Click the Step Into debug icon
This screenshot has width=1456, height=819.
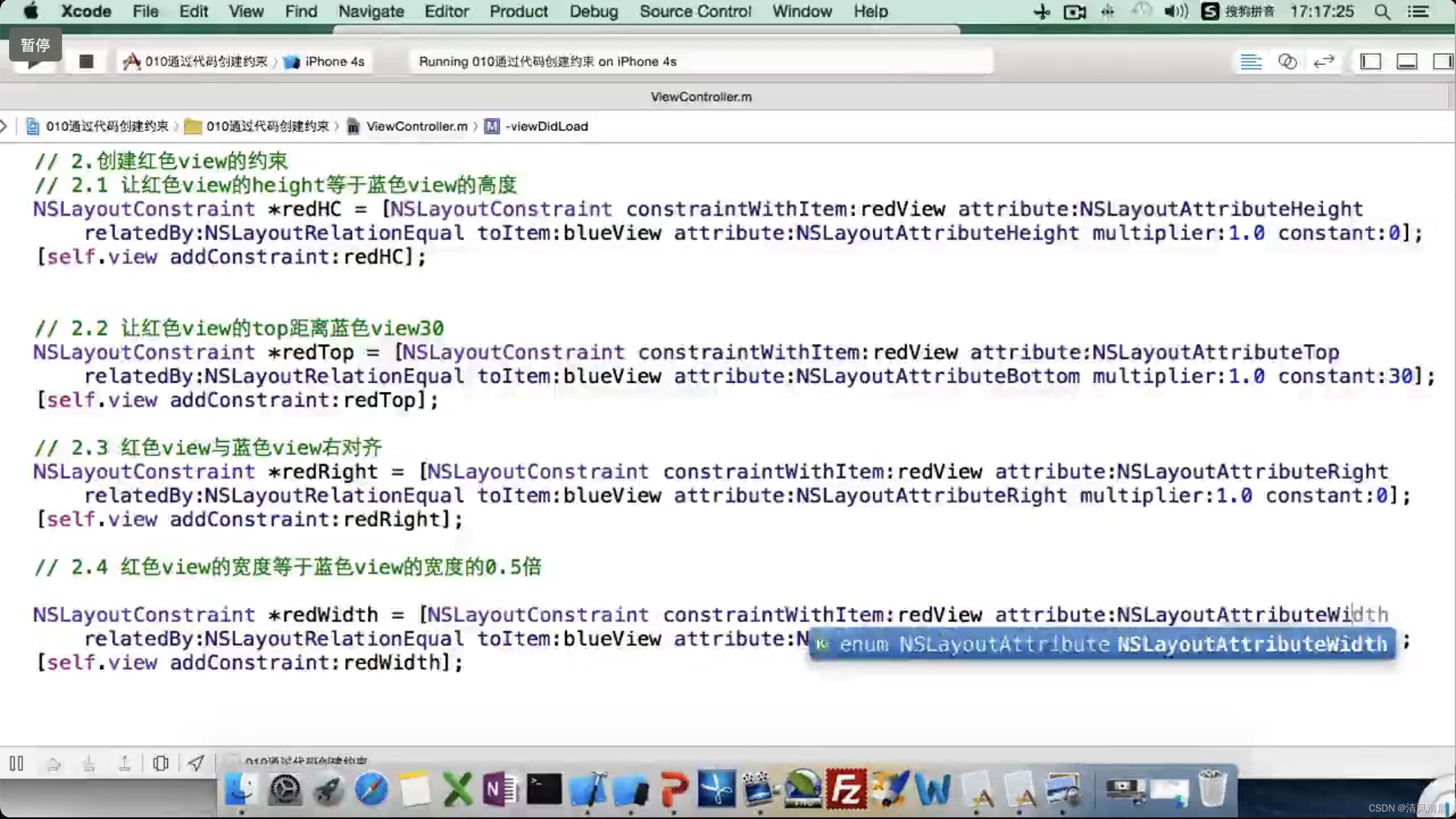[x=89, y=763]
